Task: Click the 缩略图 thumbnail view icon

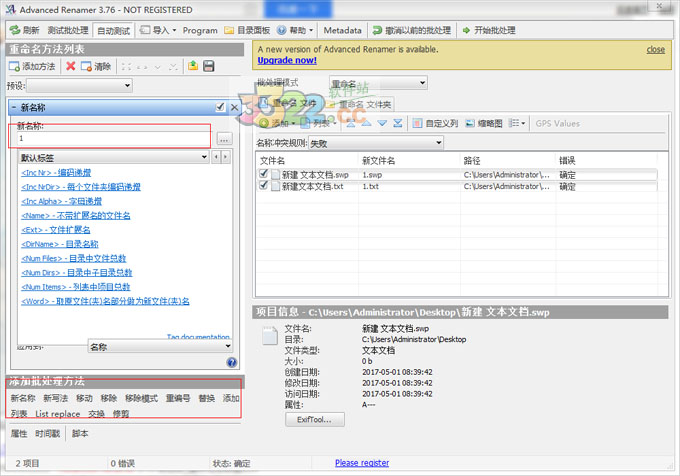Action: pyautogui.click(x=470, y=123)
